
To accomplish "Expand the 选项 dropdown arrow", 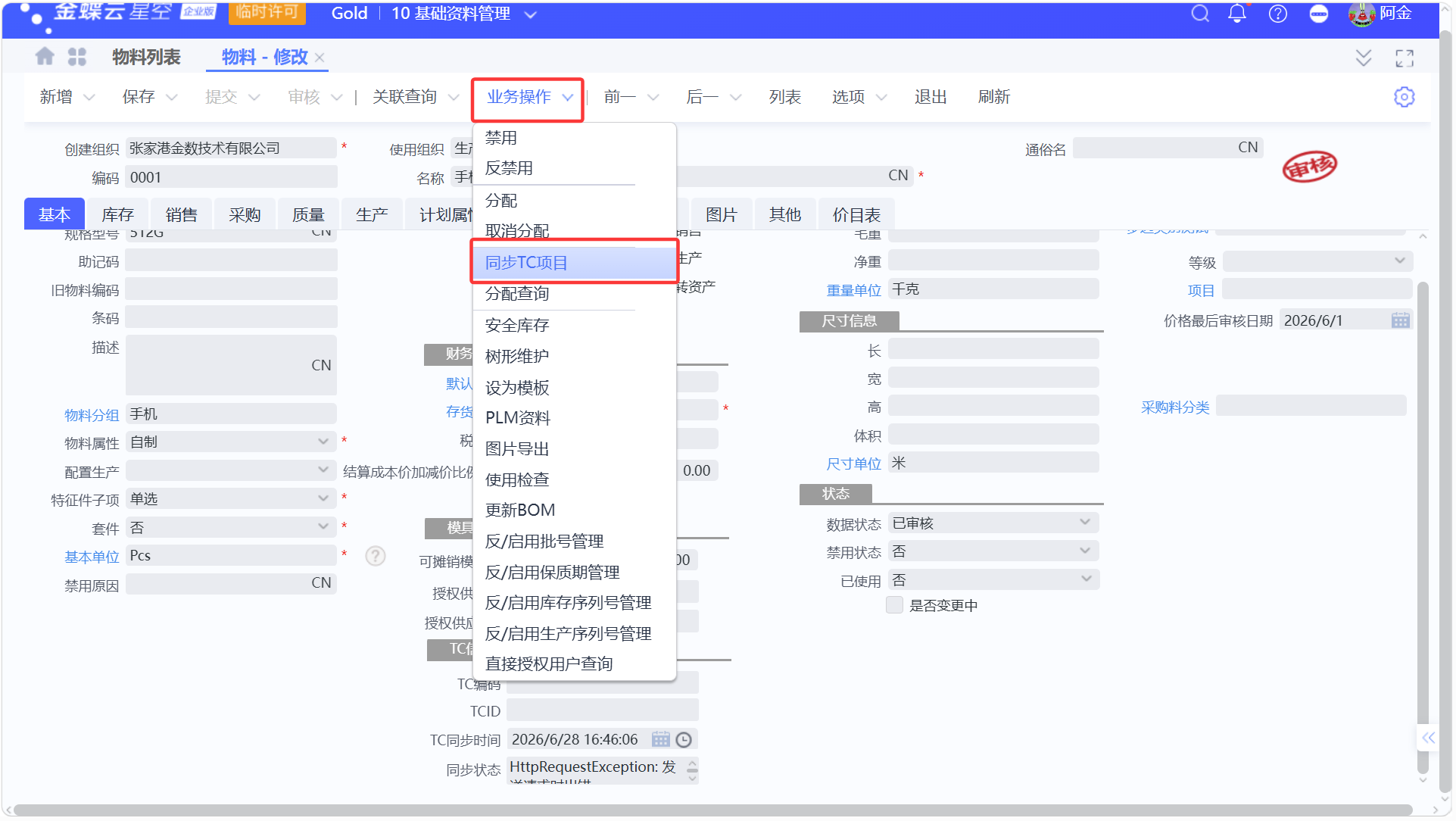I will click(x=881, y=98).
